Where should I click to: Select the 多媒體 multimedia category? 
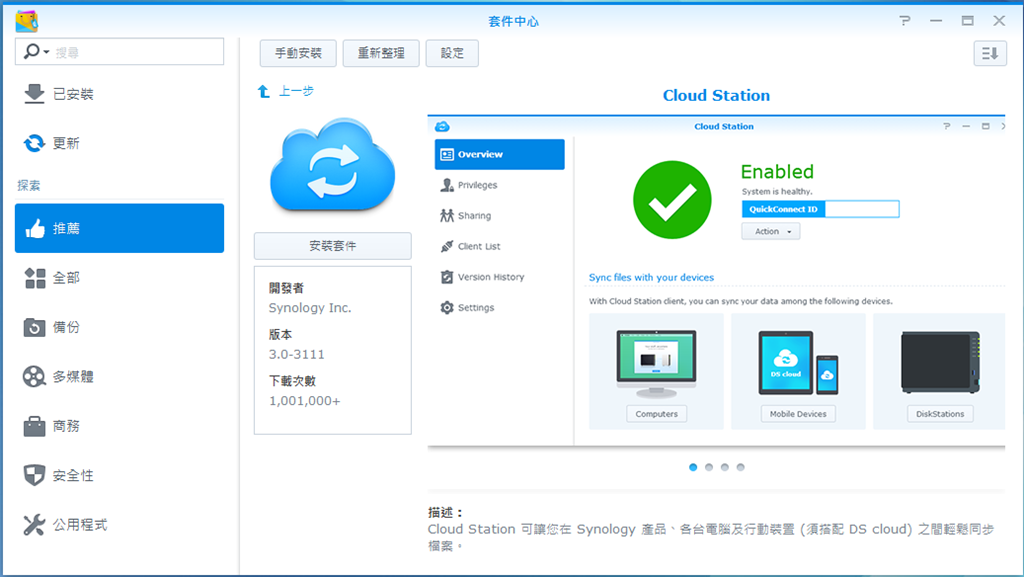[x=119, y=377]
